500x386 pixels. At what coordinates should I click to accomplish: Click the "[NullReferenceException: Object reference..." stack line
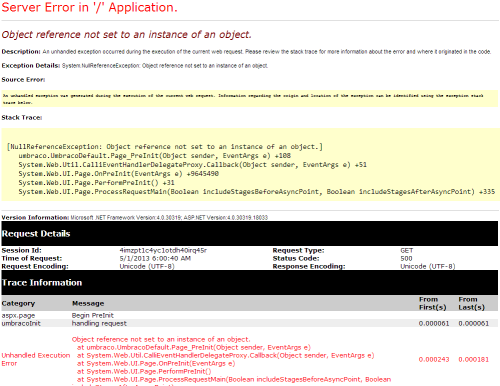click(165, 147)
